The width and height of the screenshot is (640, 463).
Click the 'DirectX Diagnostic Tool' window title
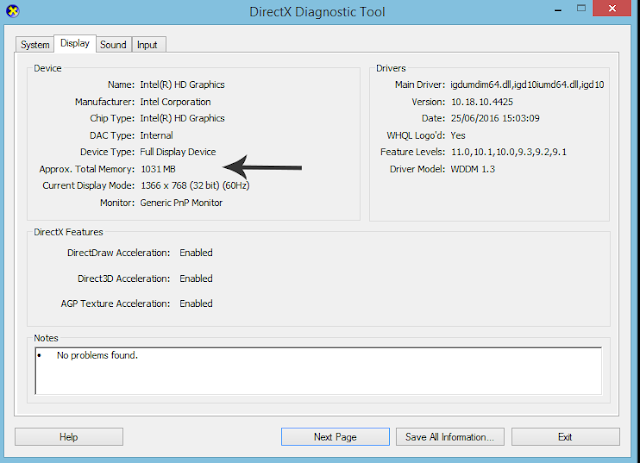317,12
